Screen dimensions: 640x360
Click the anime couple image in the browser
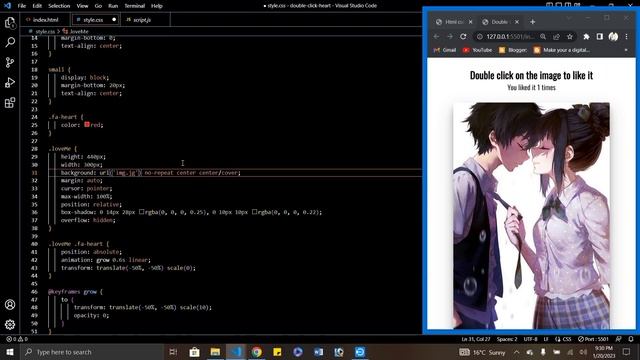click(531, 216)
